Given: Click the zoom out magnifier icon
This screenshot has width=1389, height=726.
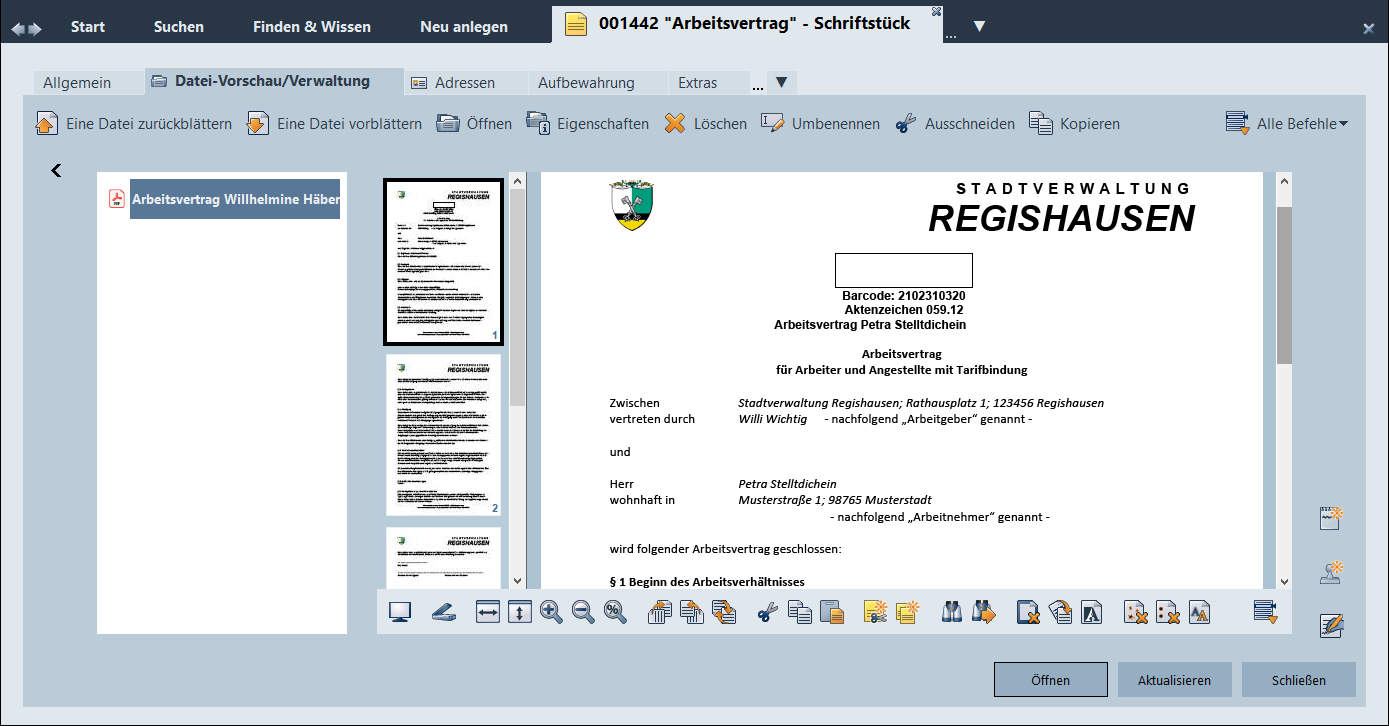Looking at the screenshot, I should tap(583, 612).
